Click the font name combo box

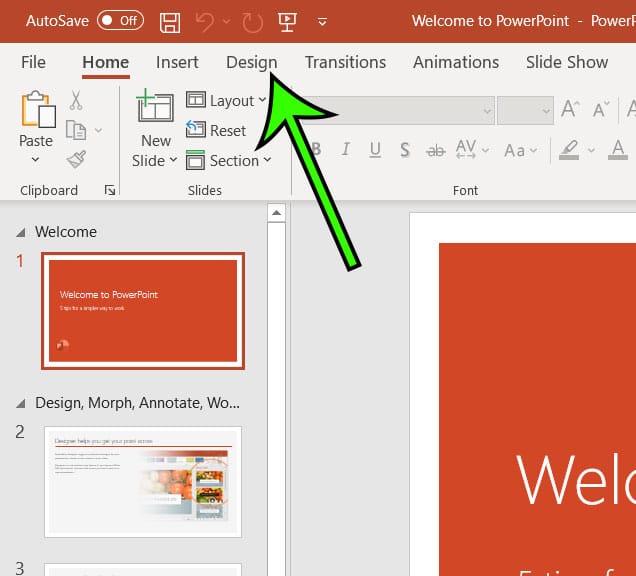click(398, 110)
